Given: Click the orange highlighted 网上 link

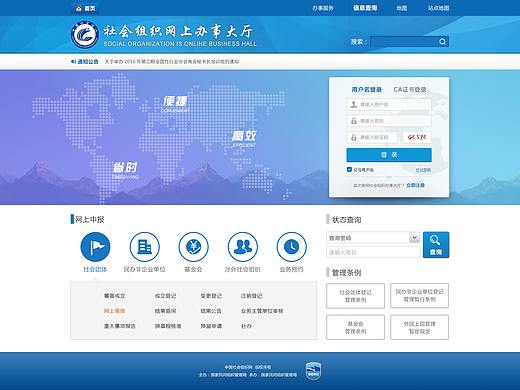Looking at the screenshot, I should (x=114, y=311).
